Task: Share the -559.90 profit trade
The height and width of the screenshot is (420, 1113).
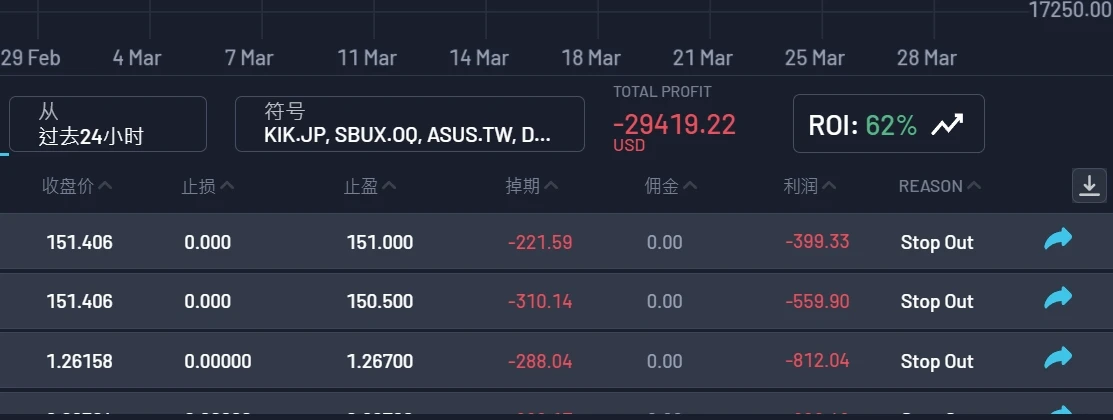Action: tap(1057, 299)
